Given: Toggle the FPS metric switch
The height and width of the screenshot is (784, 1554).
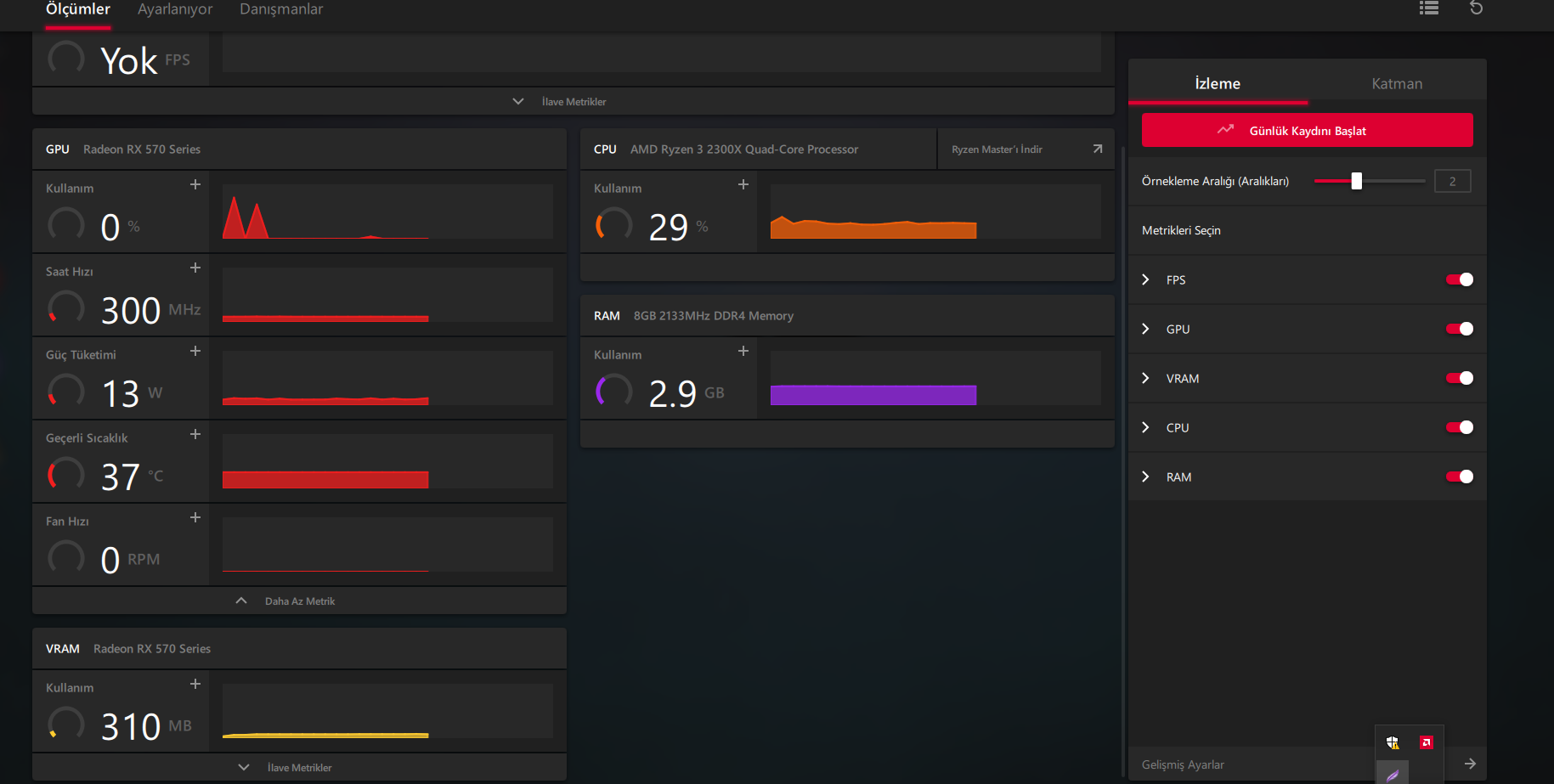Looking at the screenshot, I should pyautogui.click(x=1460, y=279).
